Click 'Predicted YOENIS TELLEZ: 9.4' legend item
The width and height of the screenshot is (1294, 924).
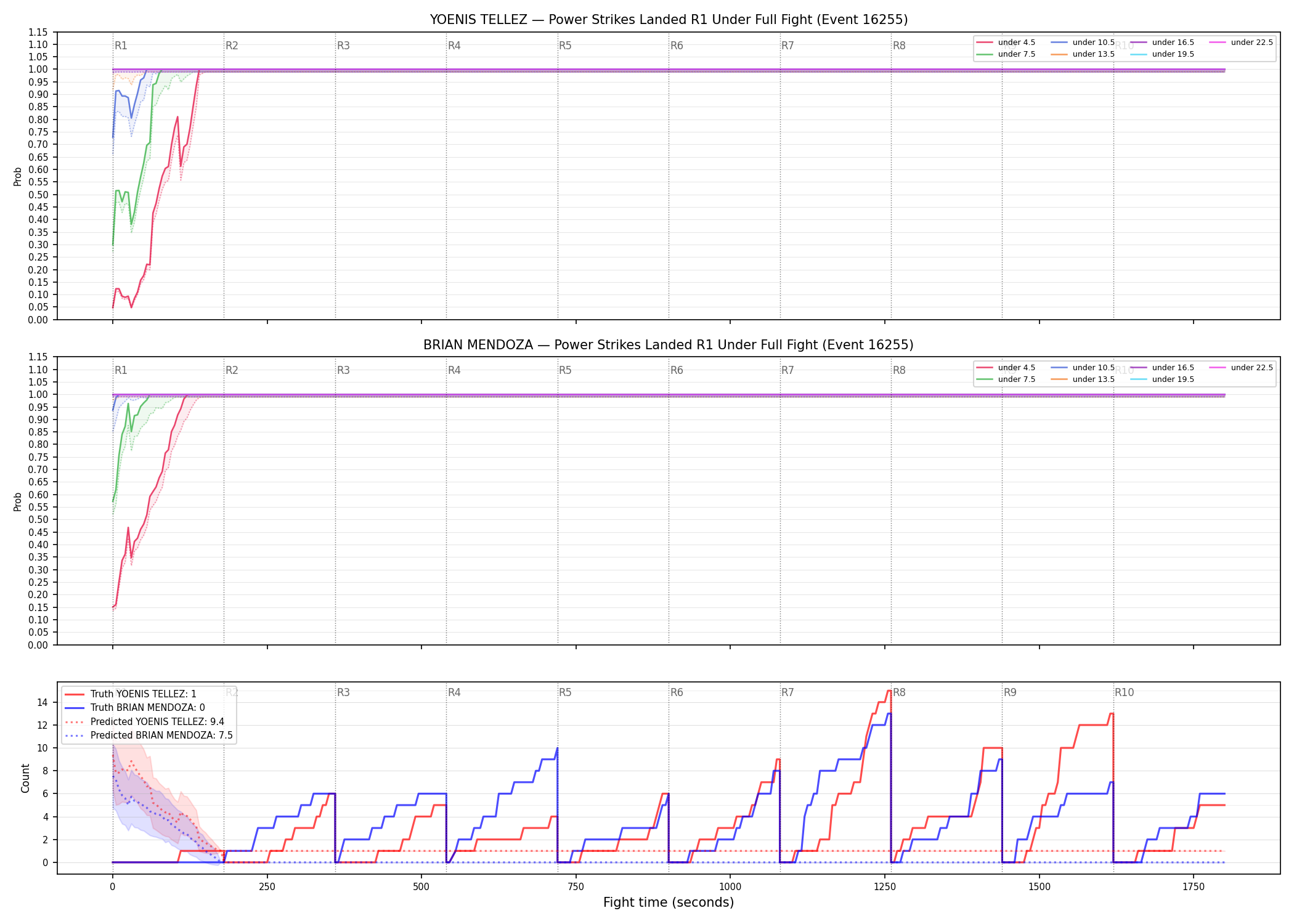[144, 722]
